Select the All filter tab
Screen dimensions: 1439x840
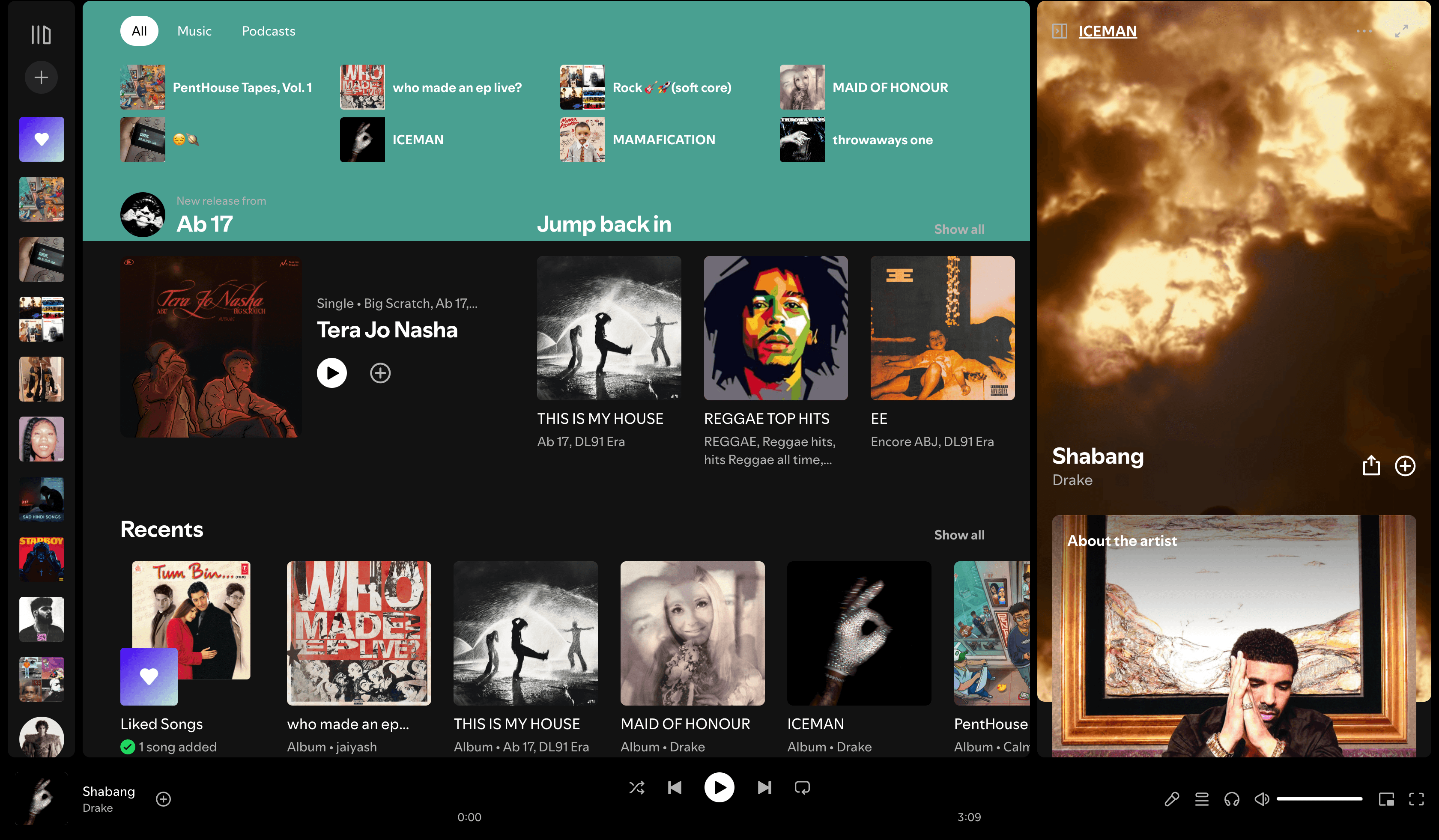click(x=139, y=31)
